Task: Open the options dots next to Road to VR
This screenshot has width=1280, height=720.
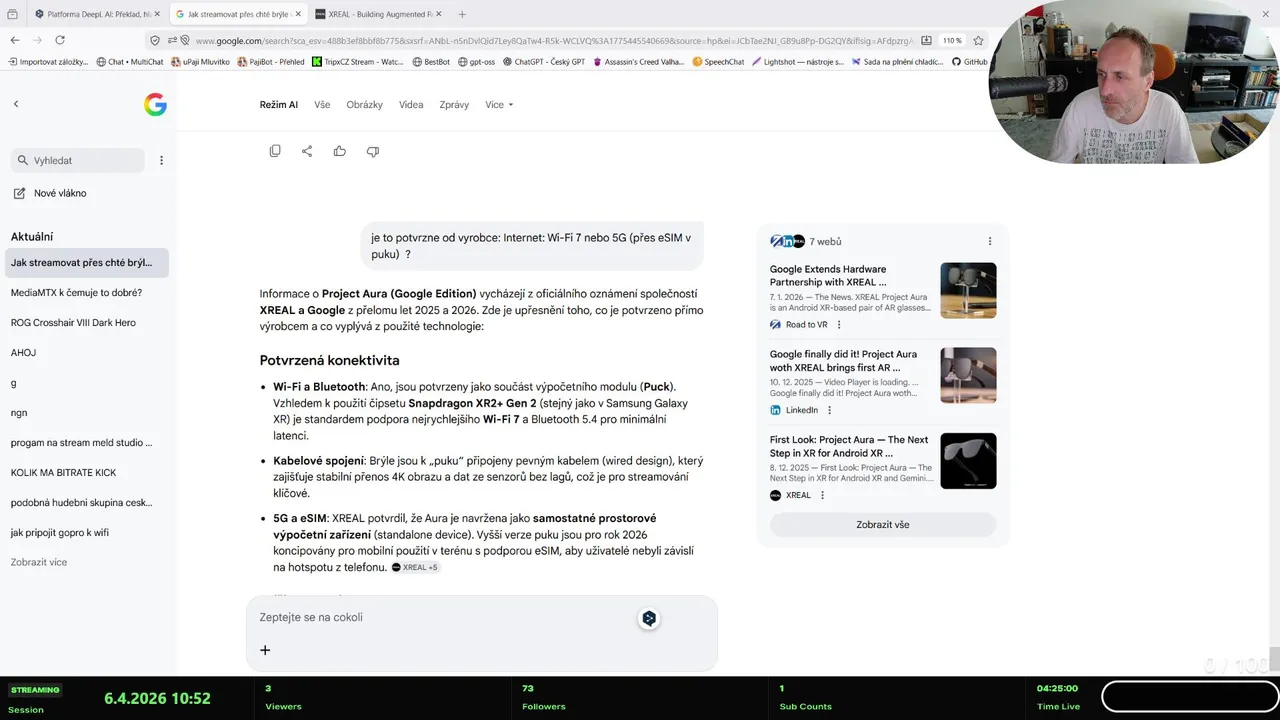Action: [839, 324]
